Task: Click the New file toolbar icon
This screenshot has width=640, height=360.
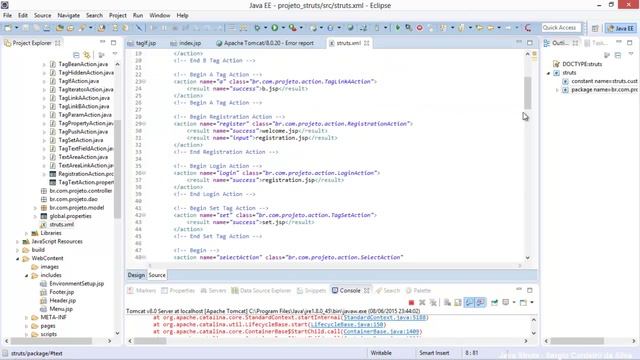Action: click(x=8, y=28)
